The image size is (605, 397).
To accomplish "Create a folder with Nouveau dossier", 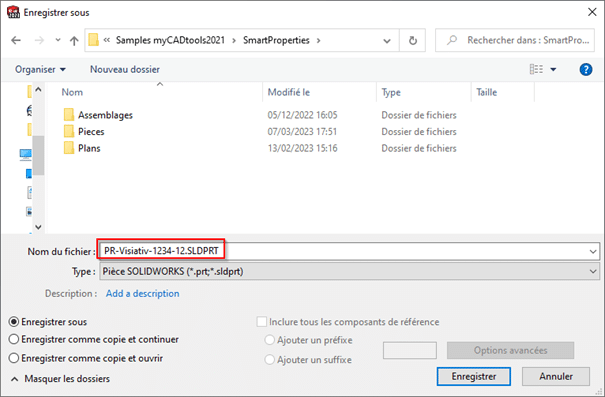I will click(125, 69).
